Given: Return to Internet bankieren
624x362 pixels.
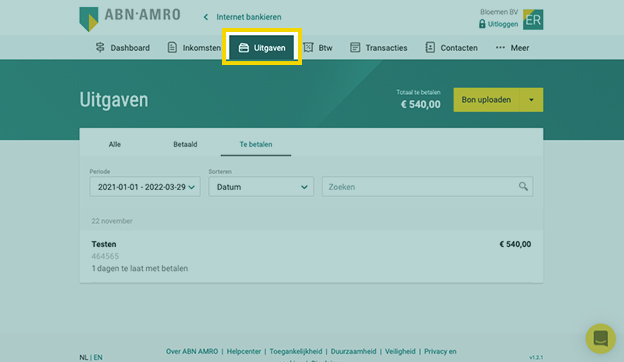Looking at the screenshot, I should 249,17.
